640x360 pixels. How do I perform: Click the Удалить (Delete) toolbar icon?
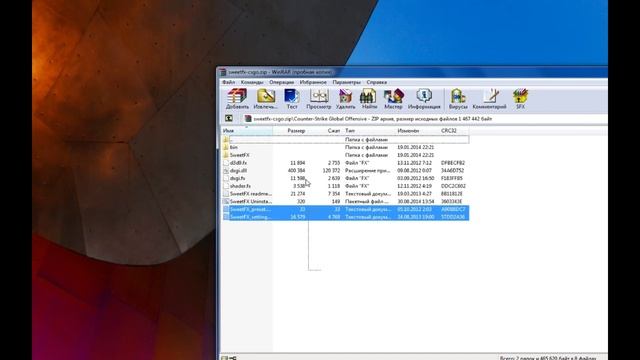[x=345, y=99]
